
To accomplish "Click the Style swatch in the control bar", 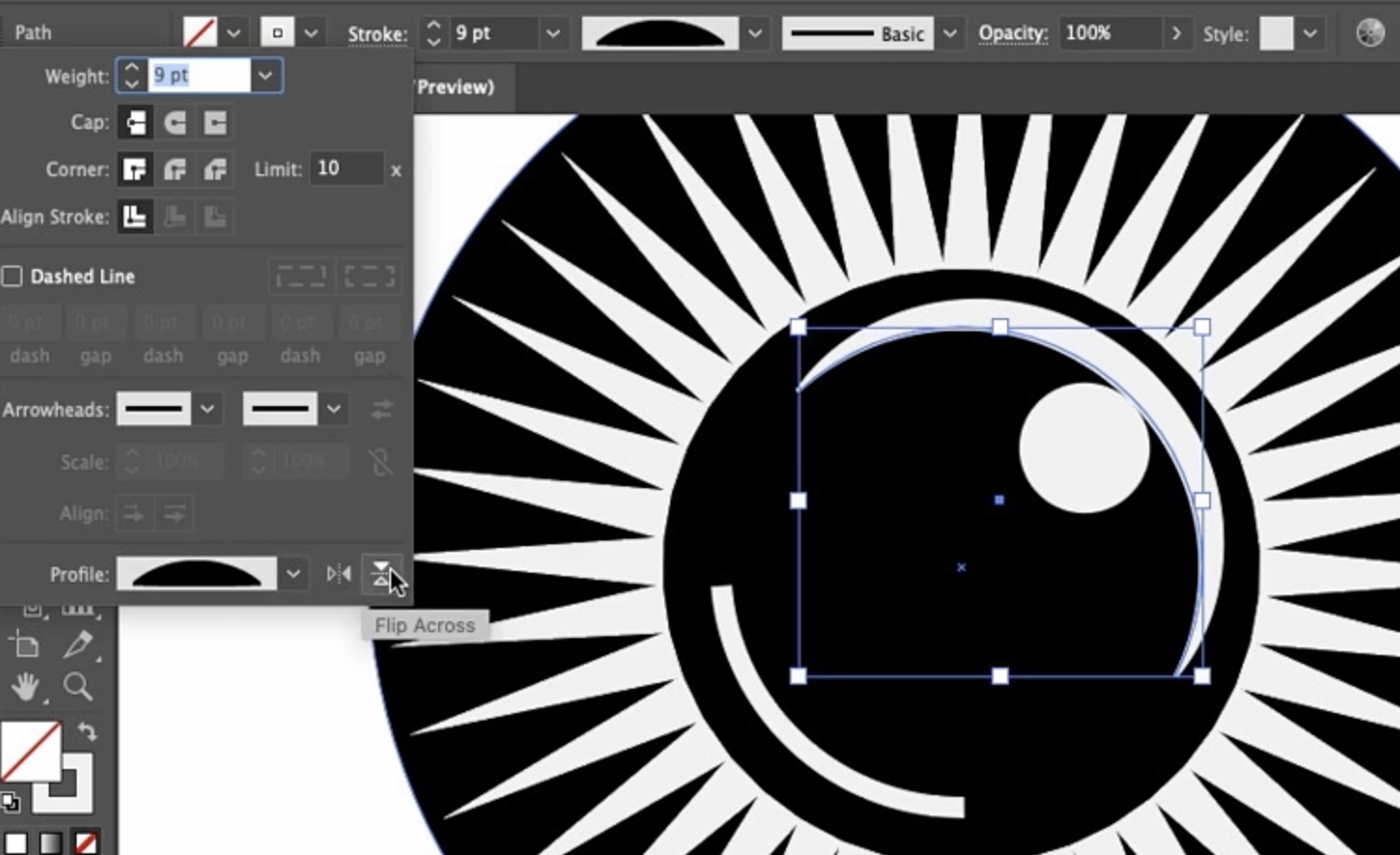I will coord(1276,34).
